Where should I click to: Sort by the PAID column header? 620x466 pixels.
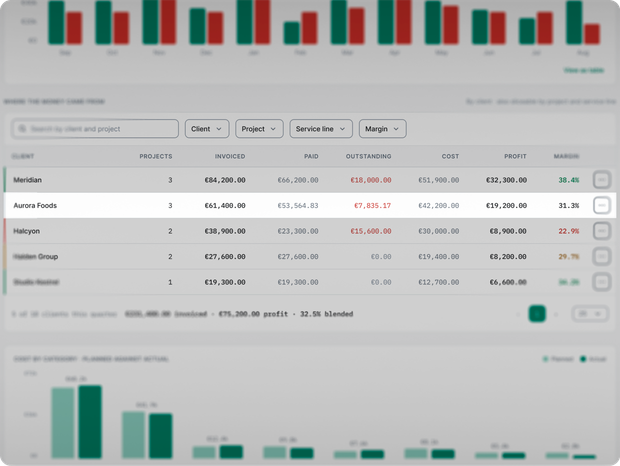(x=311, y=157)
